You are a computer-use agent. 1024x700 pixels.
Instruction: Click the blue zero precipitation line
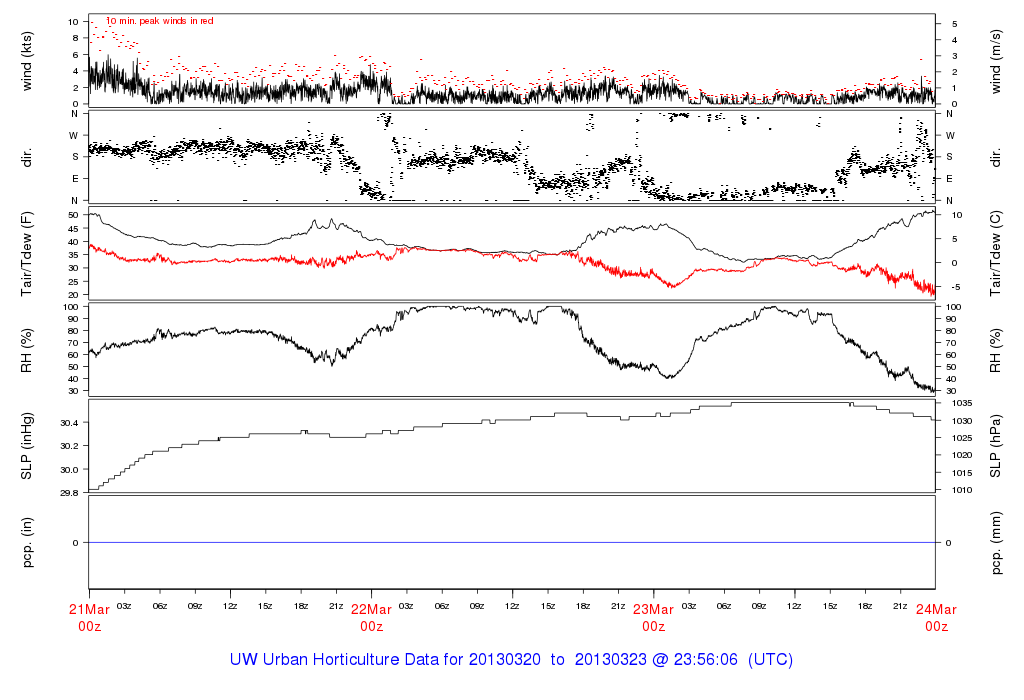[x=512, y=543]
